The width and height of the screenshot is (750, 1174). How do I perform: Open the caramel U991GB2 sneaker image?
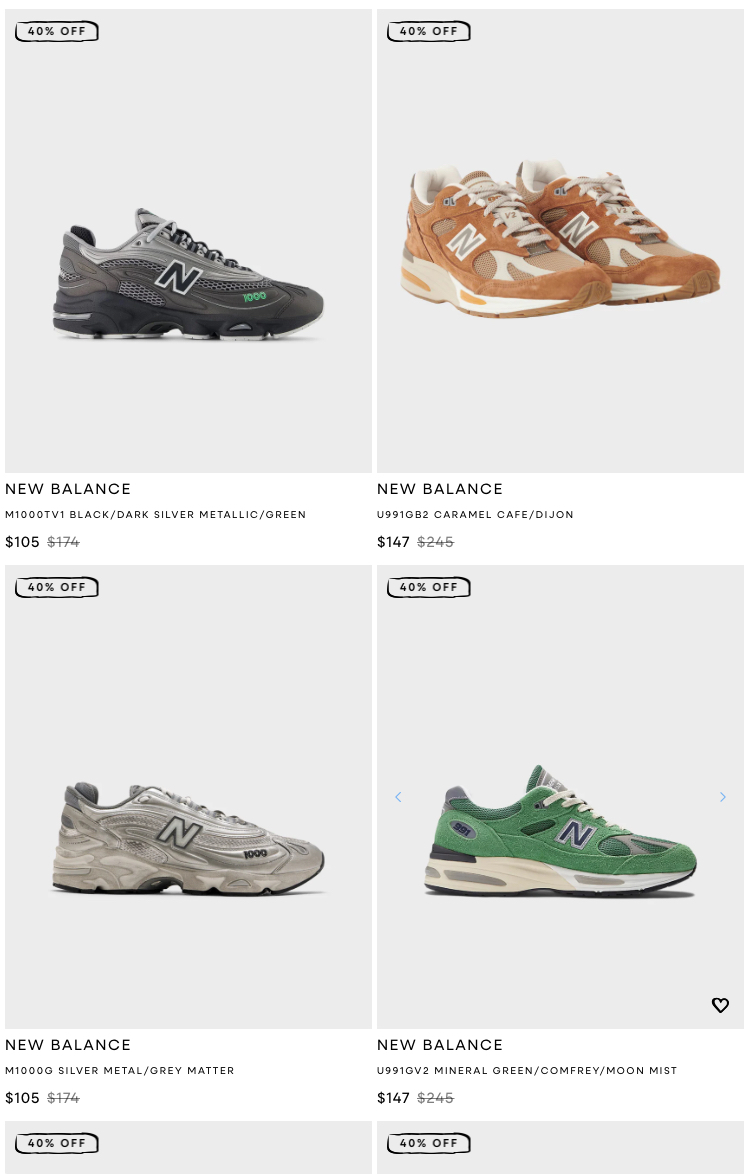[x=560, y=241]
